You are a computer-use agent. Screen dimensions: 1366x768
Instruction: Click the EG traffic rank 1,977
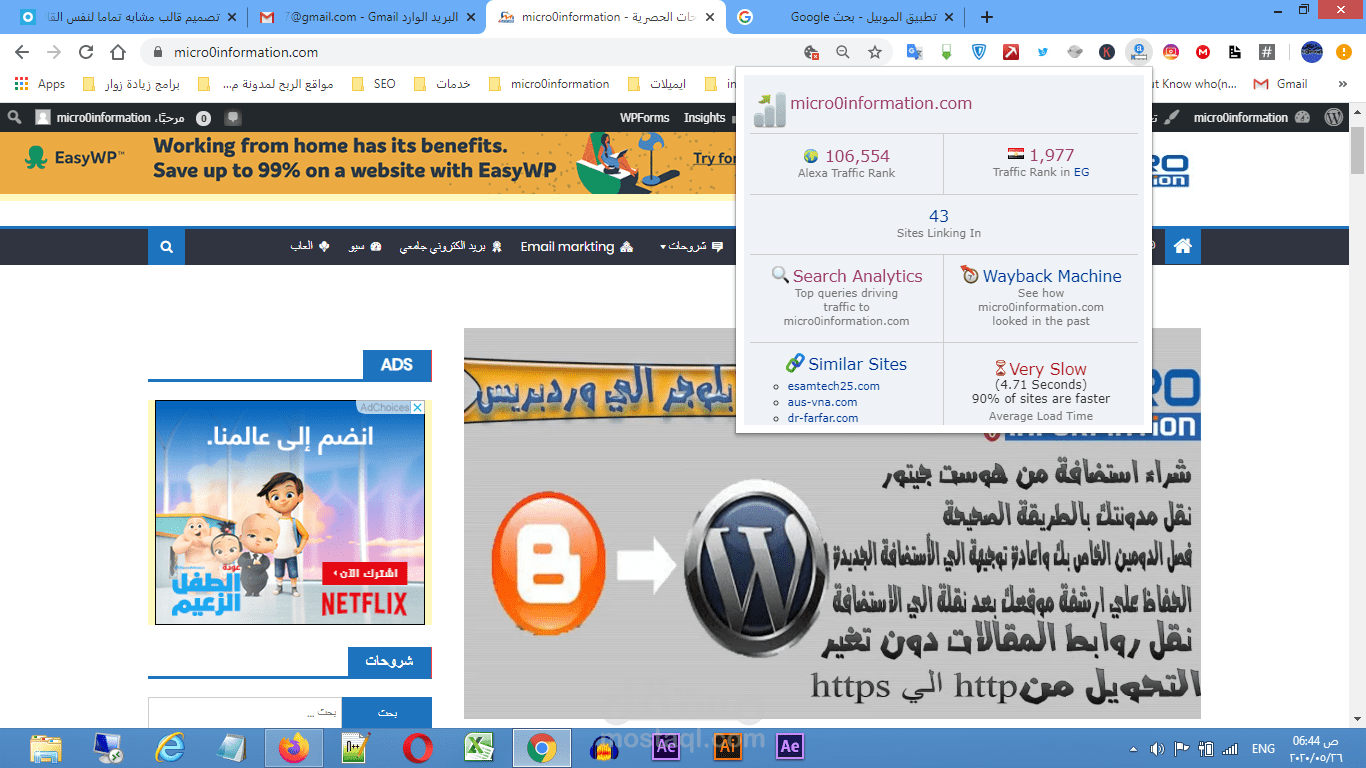tap(1051, 156)
